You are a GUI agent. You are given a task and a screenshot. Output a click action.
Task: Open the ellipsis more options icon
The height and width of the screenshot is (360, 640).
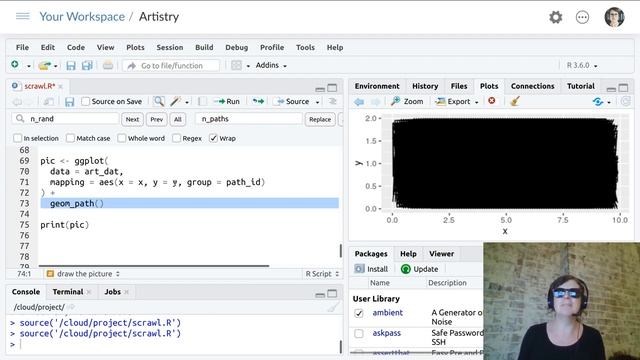(x=582, y=17)
